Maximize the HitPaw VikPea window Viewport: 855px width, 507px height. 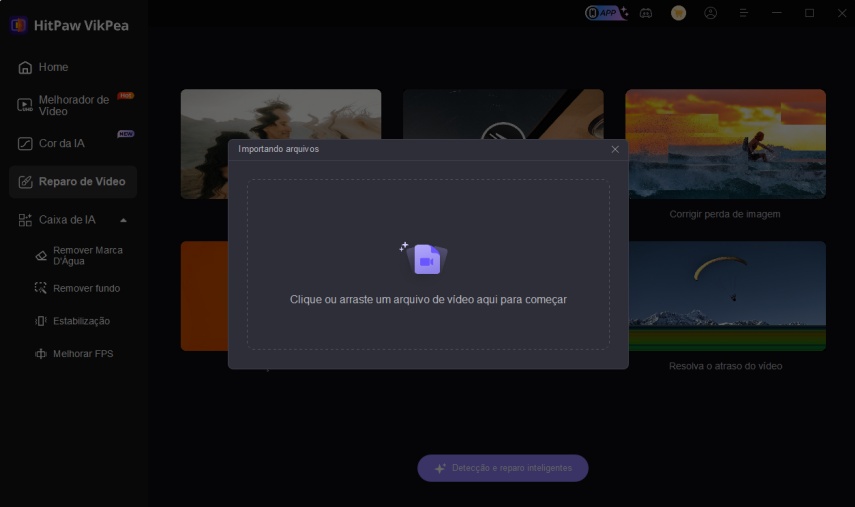tap(809, 13)
